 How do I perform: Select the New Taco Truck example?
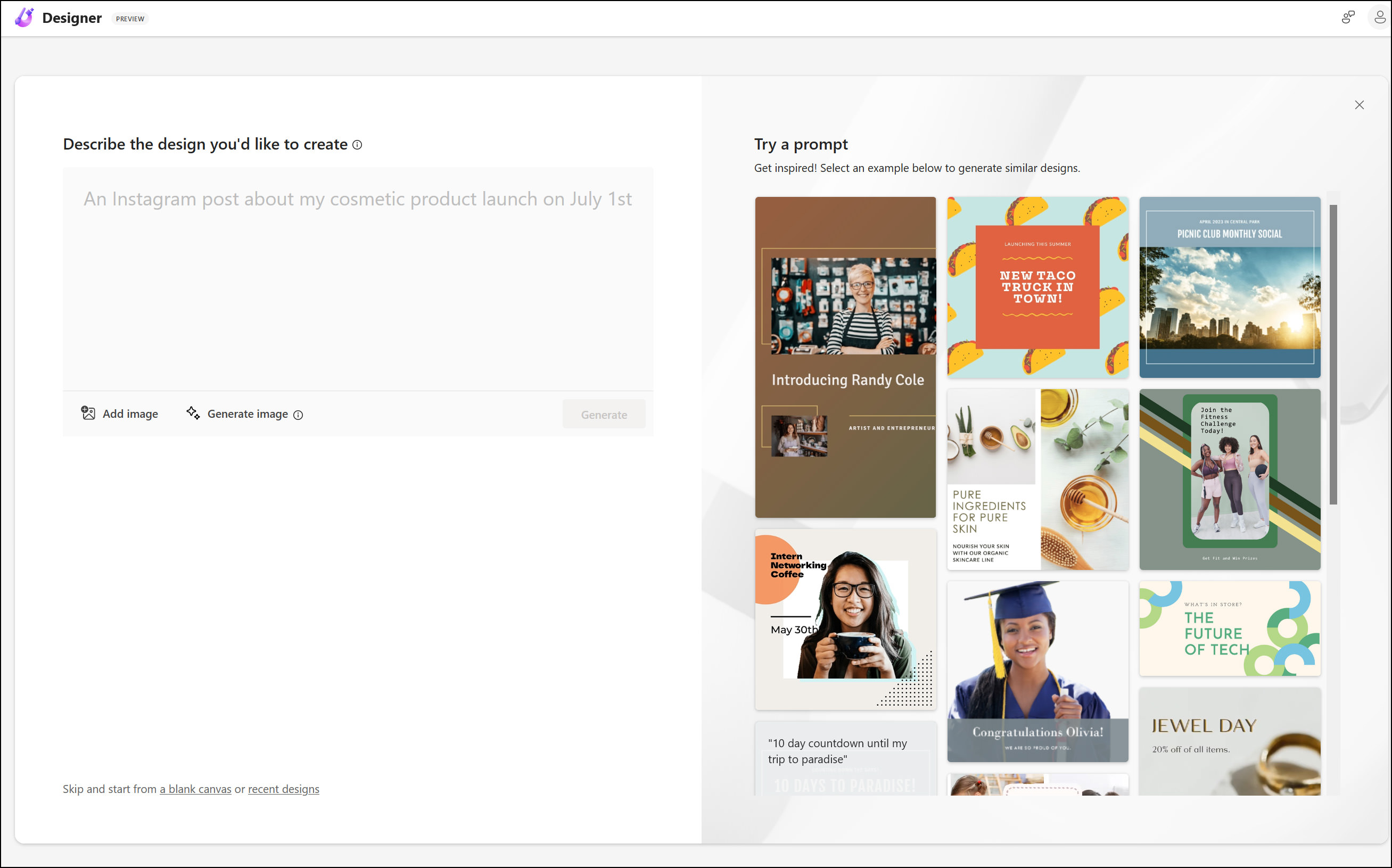(1037, 287)
